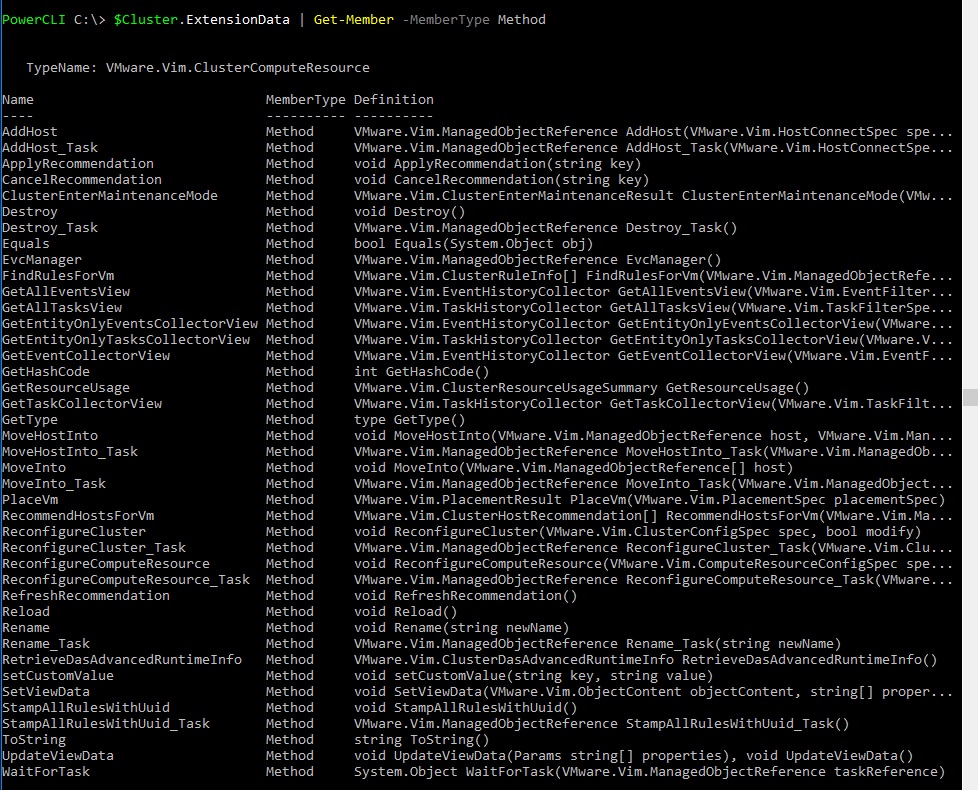Click the Name column header
The image size is (978, 790).
pos(17,100)
